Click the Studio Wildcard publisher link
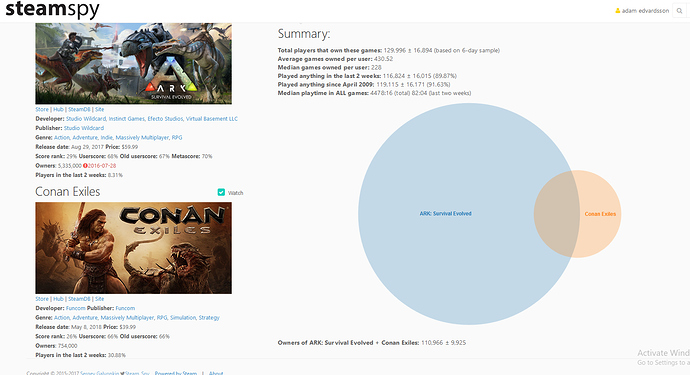Image resolution: width=690 pixels, height=375 pixels. pos(84,128)
